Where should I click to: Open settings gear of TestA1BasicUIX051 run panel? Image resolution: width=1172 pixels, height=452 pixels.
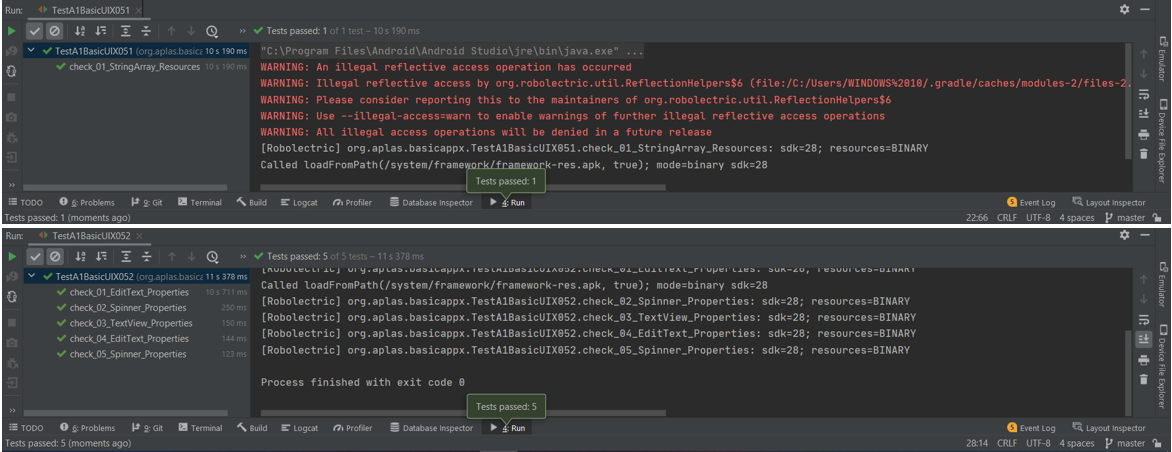(x=1125, y=8)
